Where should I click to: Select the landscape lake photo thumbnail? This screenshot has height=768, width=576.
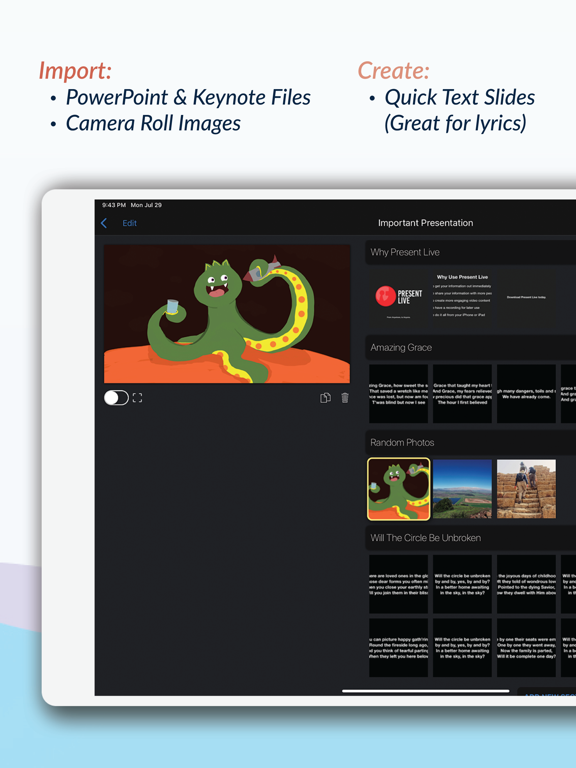462,489
